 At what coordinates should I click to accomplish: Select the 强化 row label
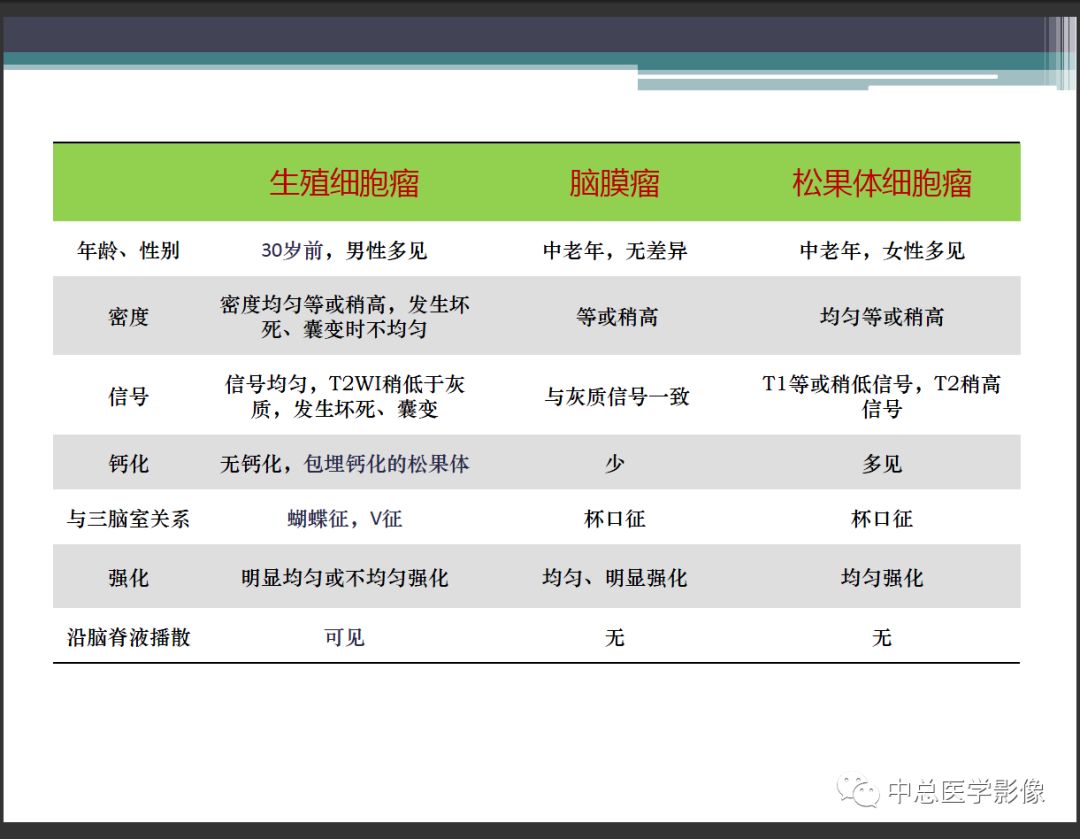128,577
